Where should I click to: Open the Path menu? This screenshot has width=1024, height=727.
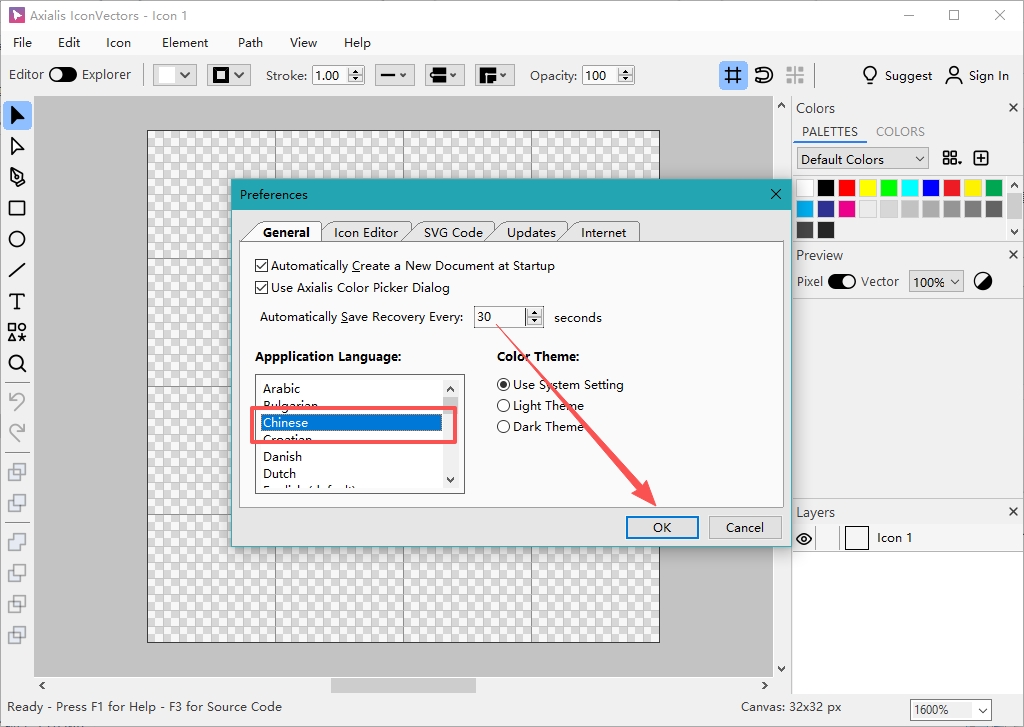point(250,42)
